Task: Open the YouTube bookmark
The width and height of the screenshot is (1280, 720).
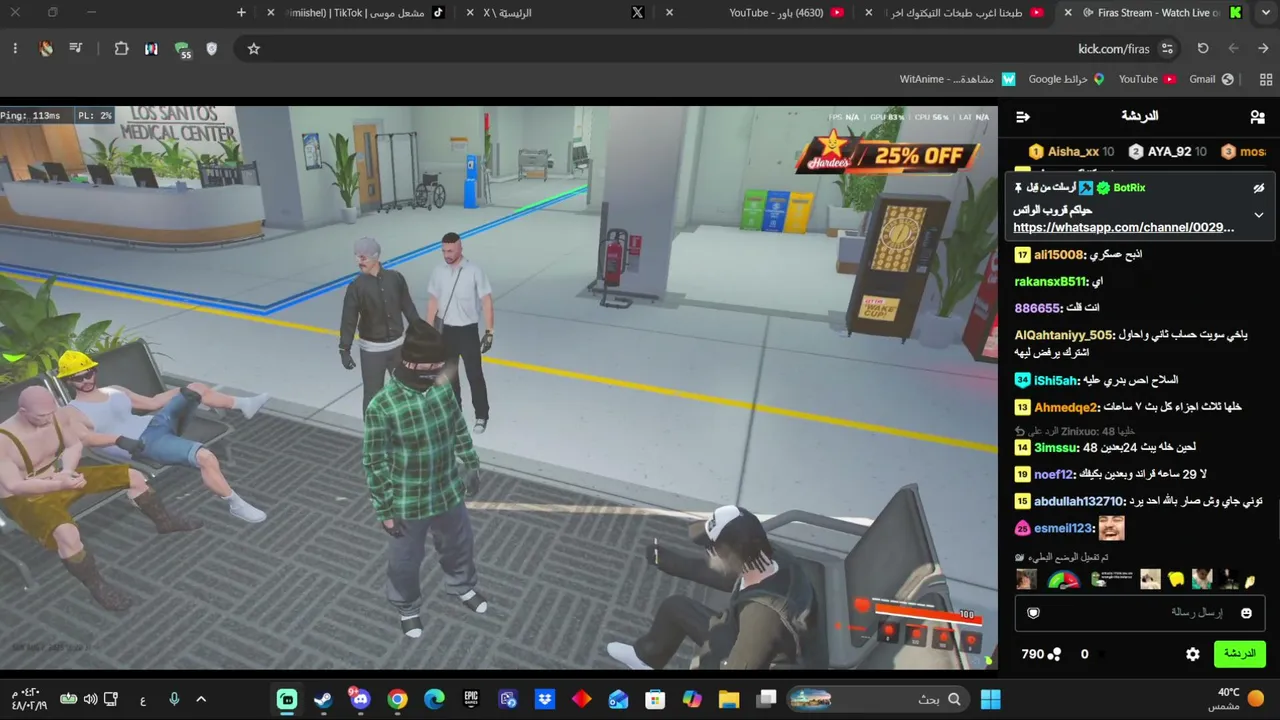Action: [1147, 79]
